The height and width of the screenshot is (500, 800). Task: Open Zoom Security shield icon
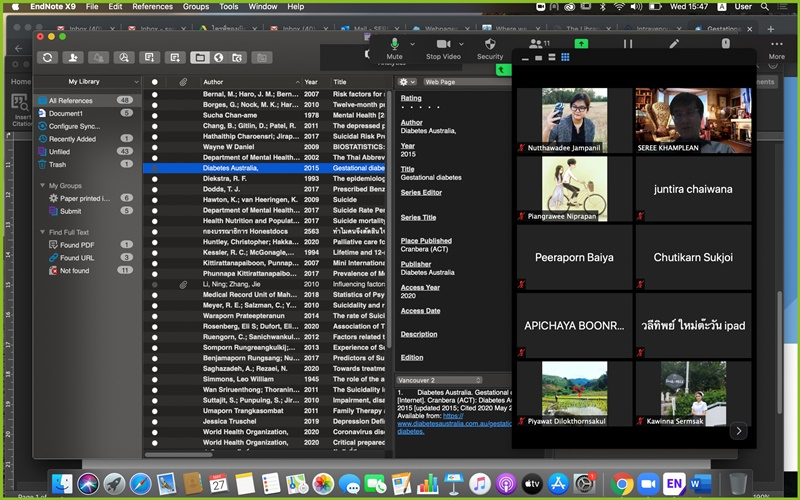tap(490, 47)
